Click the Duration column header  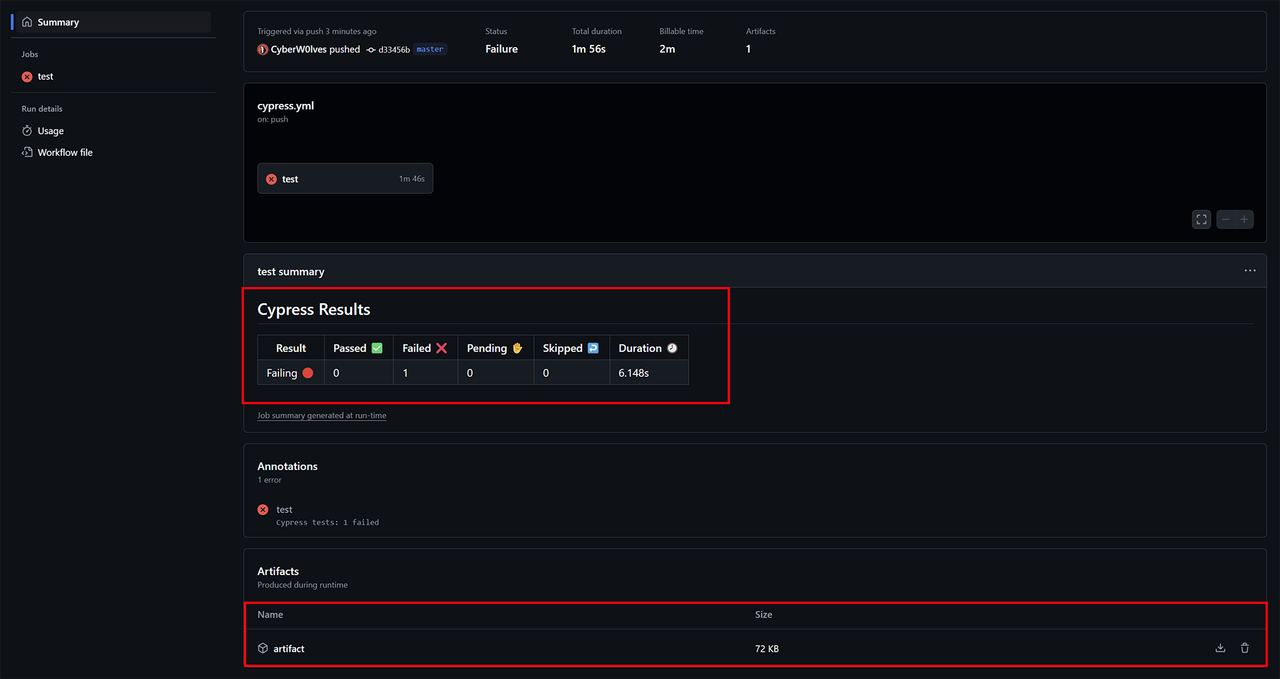[x=649, y=348]
